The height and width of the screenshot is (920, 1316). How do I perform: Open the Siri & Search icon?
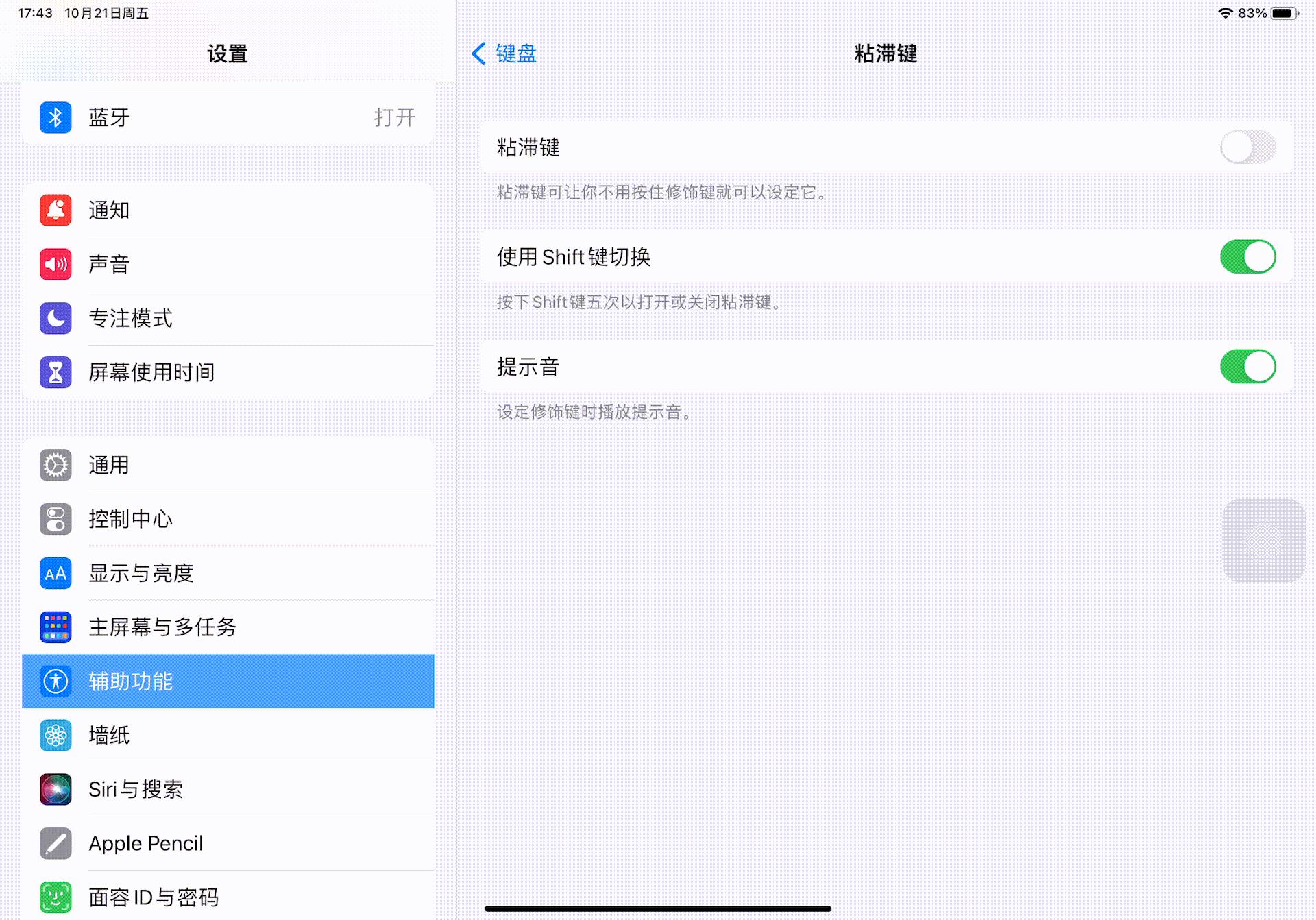click(56, 789)
